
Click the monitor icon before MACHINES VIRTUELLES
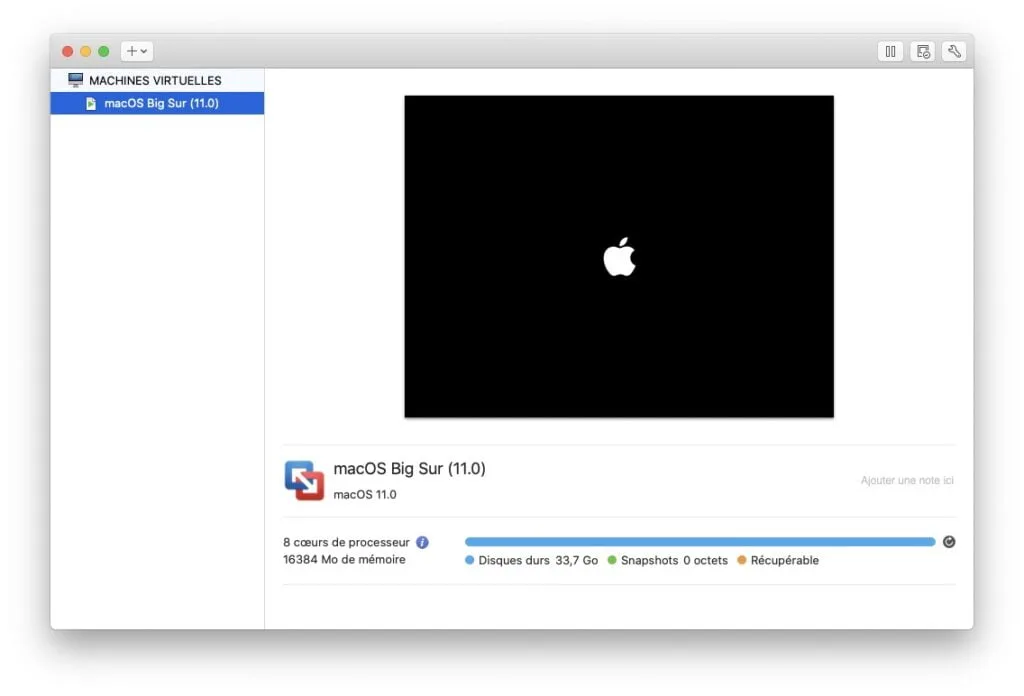pyautogui.click(x=74, y=79)
